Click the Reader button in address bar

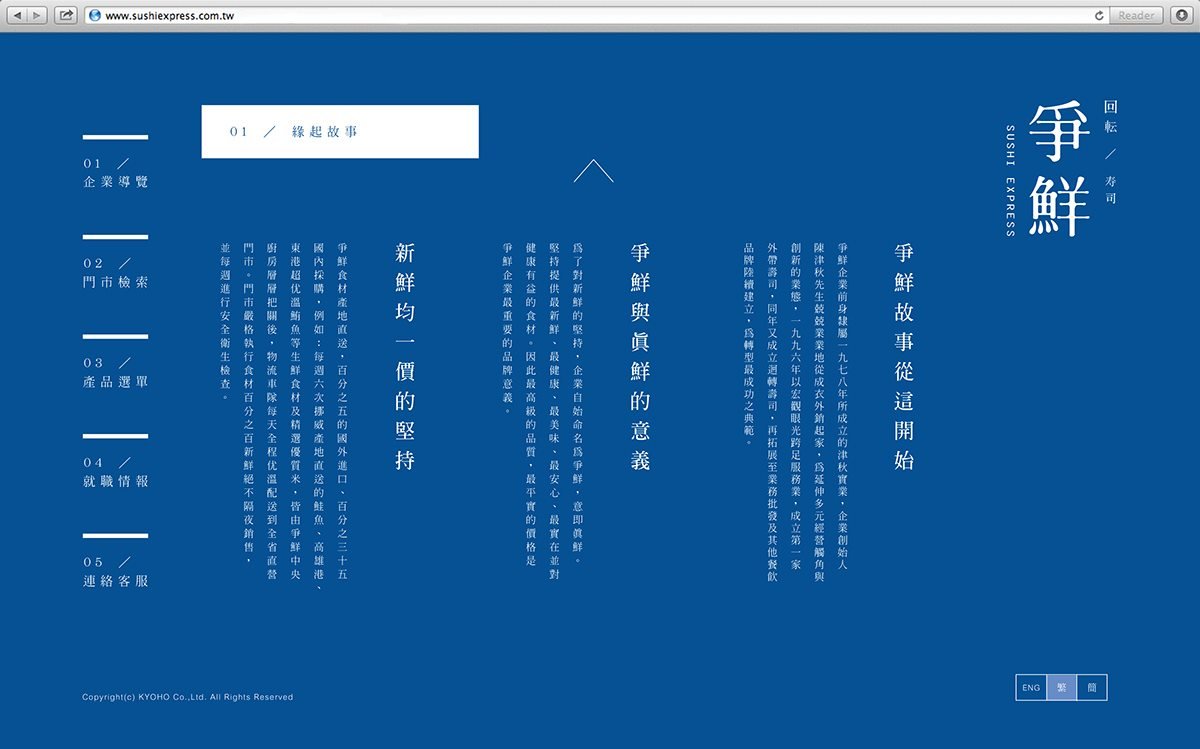pos(1136,15)
